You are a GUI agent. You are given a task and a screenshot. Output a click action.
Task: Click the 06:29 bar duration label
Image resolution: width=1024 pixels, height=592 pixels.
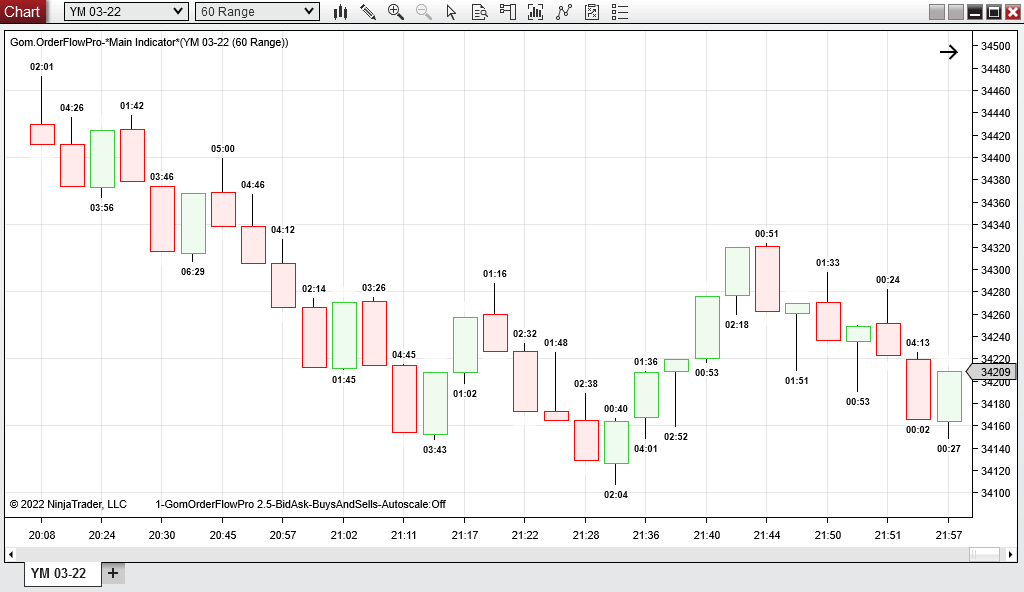(x=193, y=272)
